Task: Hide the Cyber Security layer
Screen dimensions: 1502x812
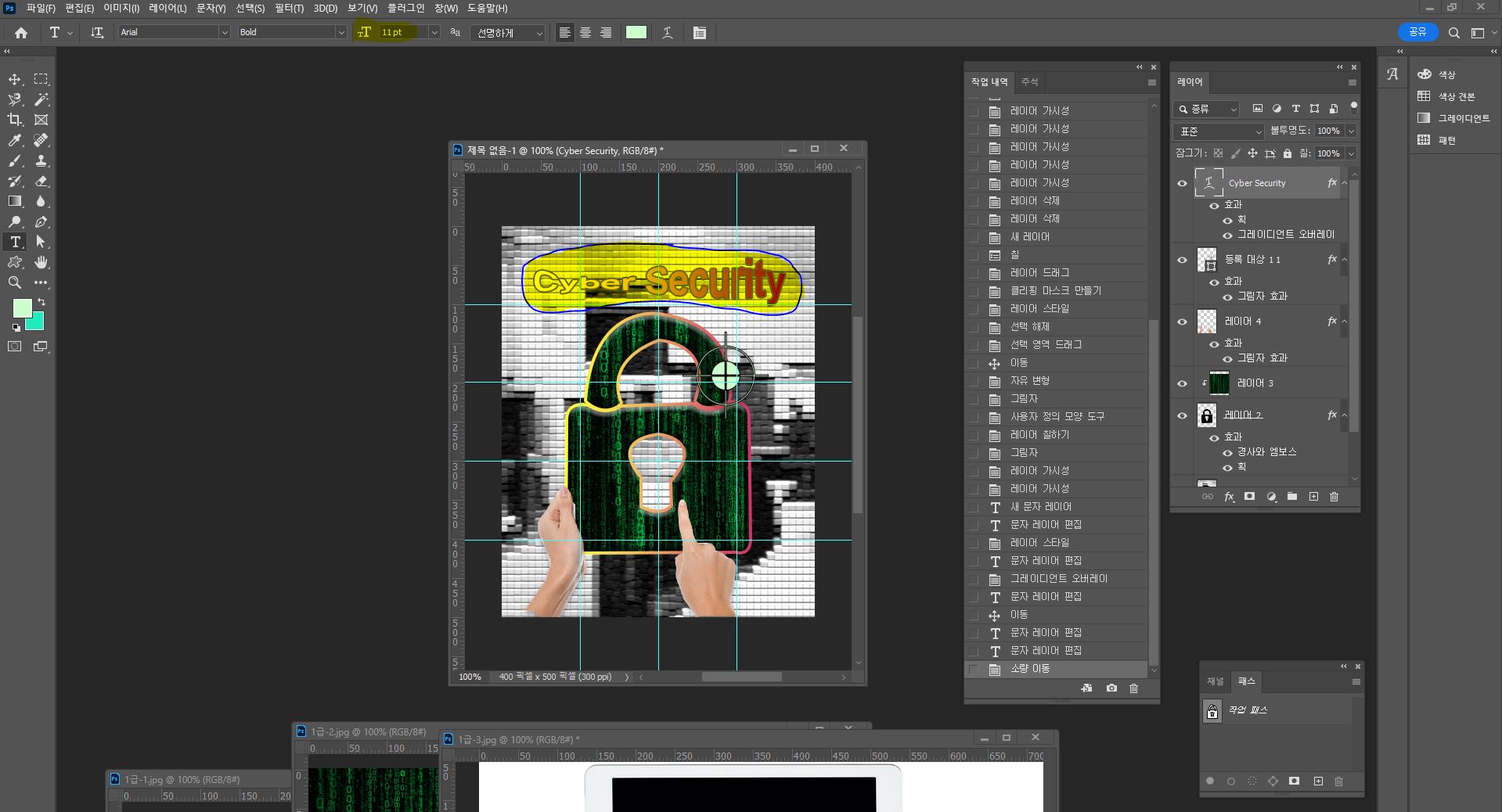Action: coord(1182,183)
